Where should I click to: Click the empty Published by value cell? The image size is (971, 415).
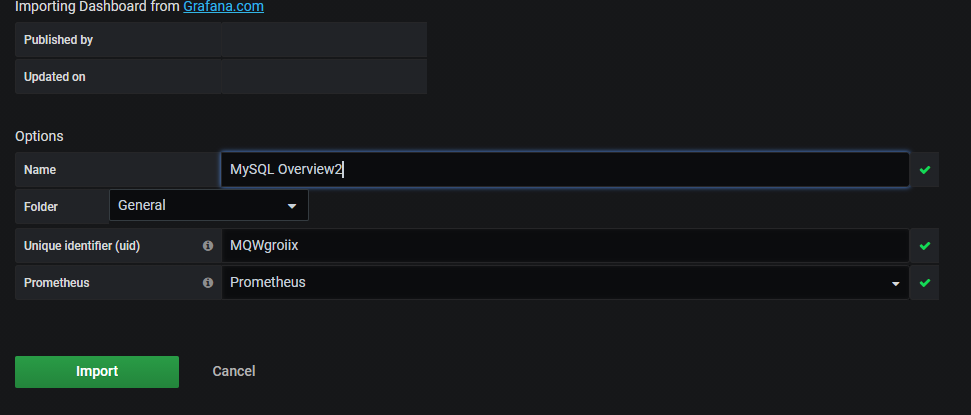pos(324,40)
